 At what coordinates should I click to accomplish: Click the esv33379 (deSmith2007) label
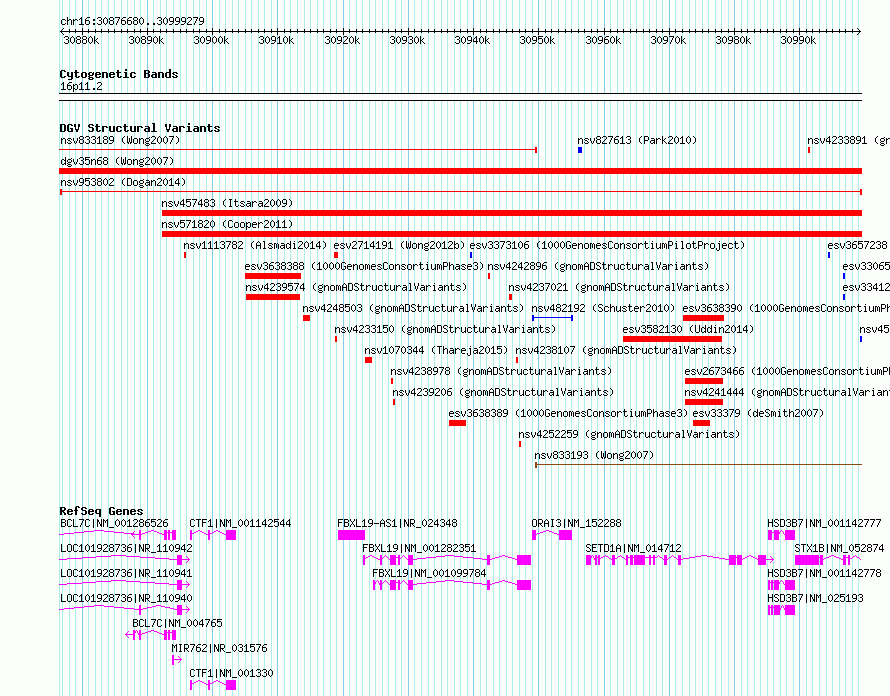758,413
